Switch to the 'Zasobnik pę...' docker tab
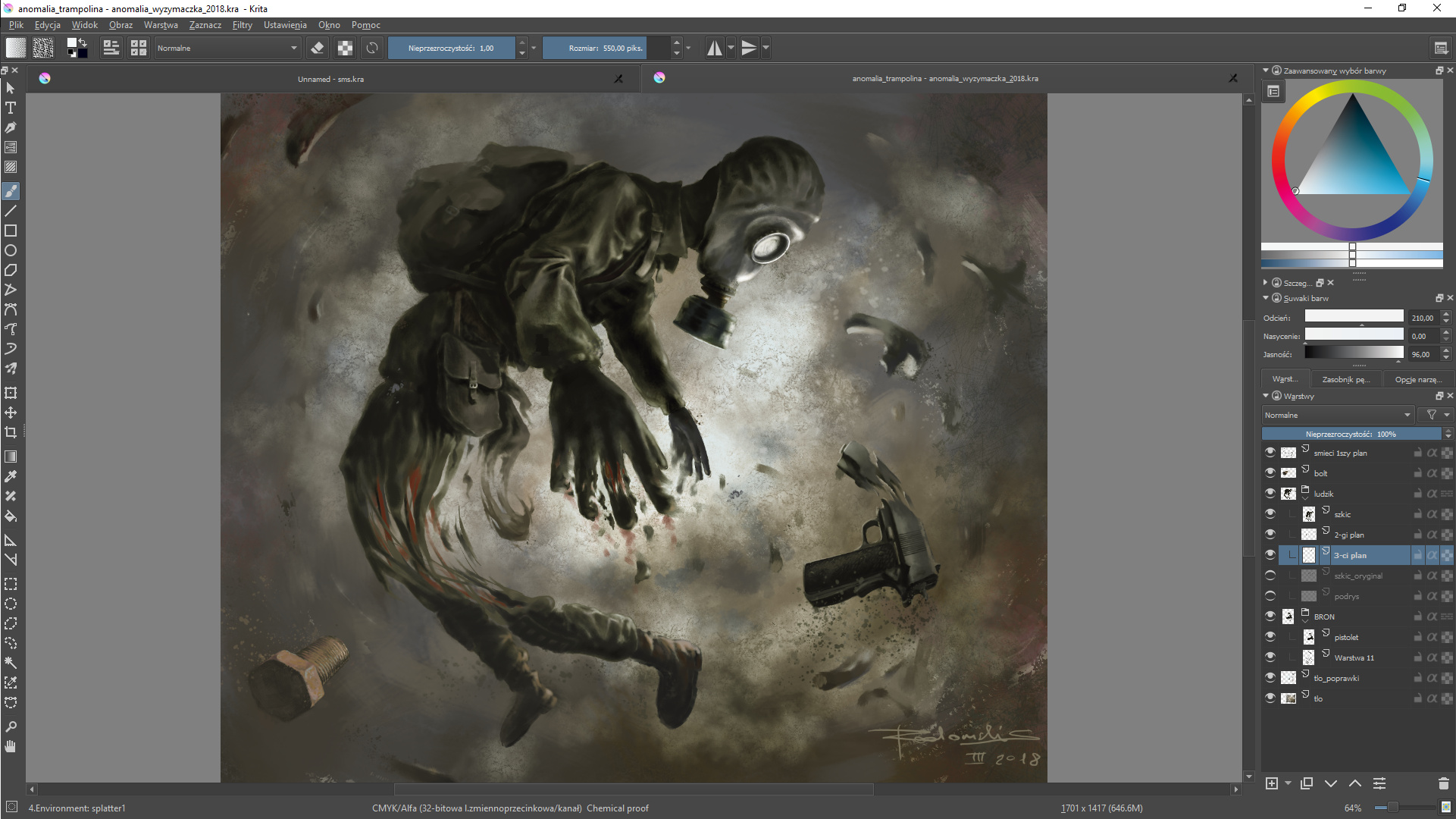This screenshot has width=1456, height=819. tap(1345, 379)
